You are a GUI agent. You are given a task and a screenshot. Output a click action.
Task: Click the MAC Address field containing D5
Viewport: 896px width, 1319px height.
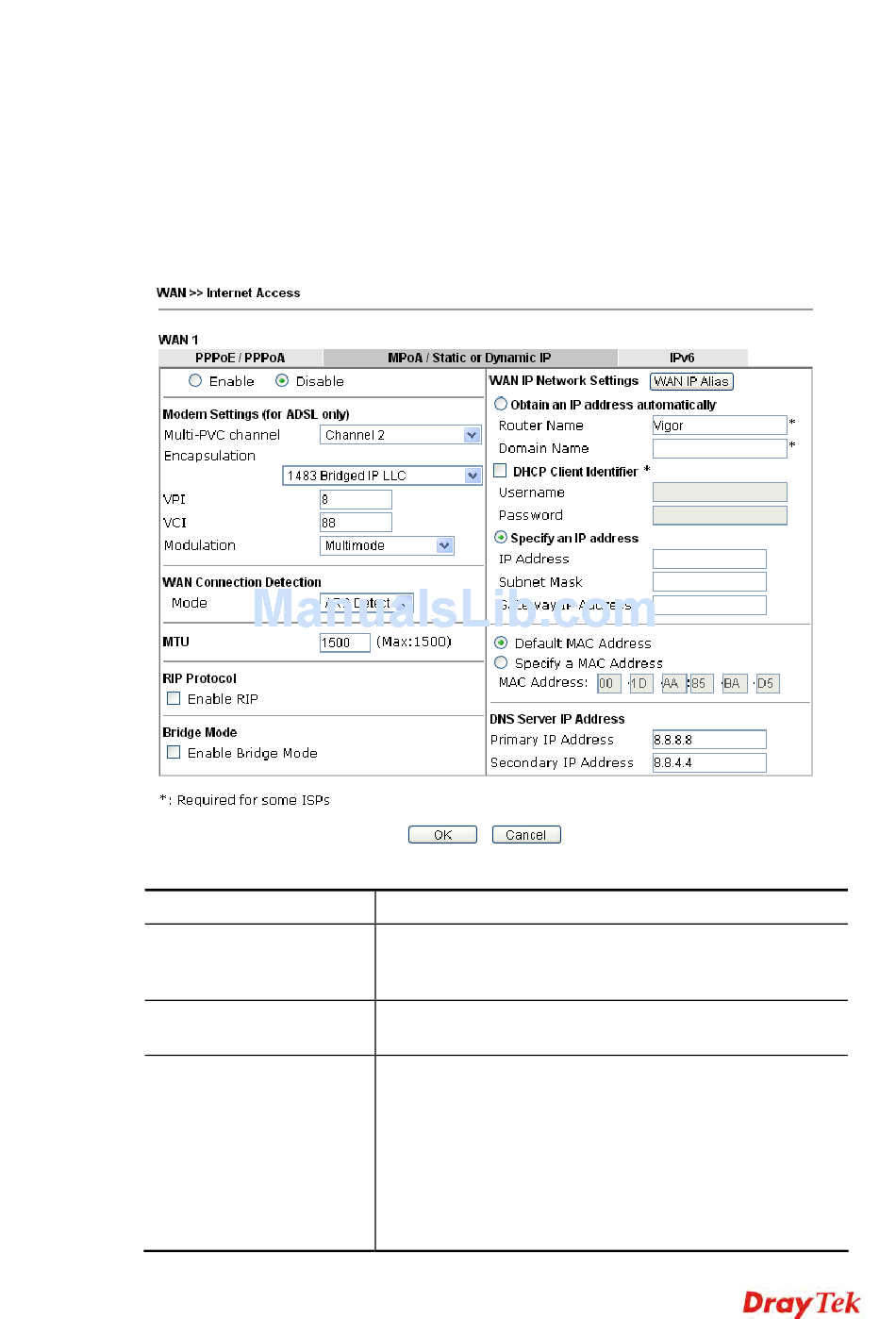768,683
